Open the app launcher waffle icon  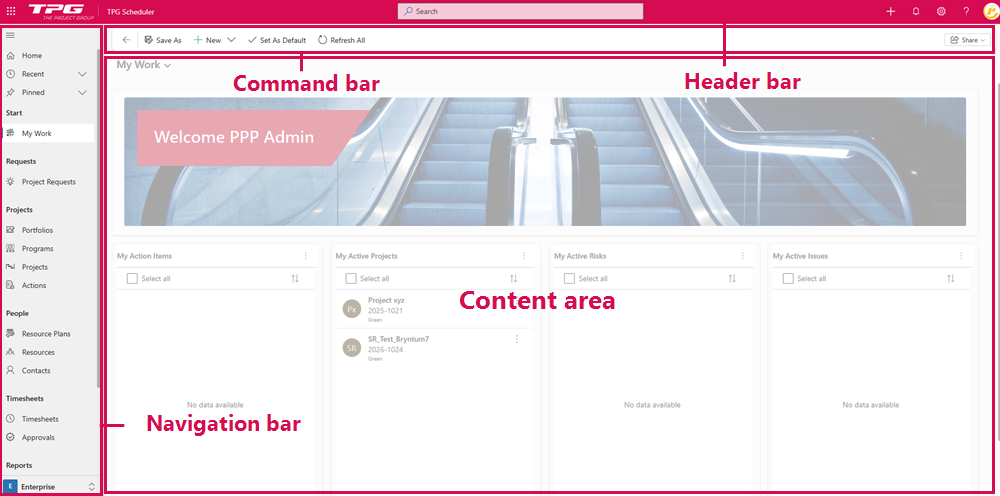(x=11, y=11)
